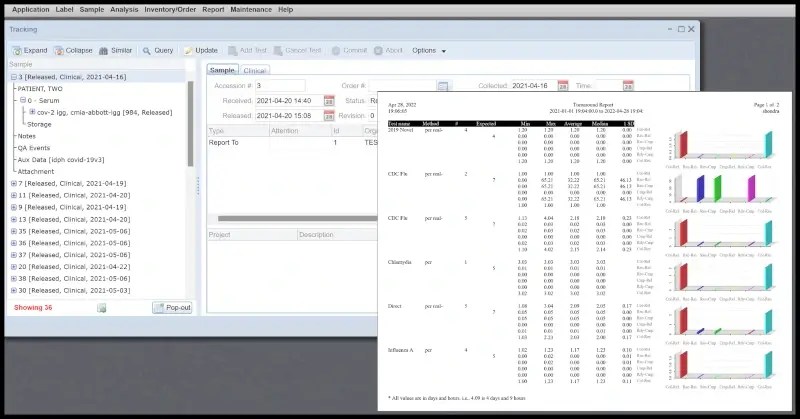This screenshot has width=800, height=419.
Task: Click the Project column header
Action: pos(252,235)
